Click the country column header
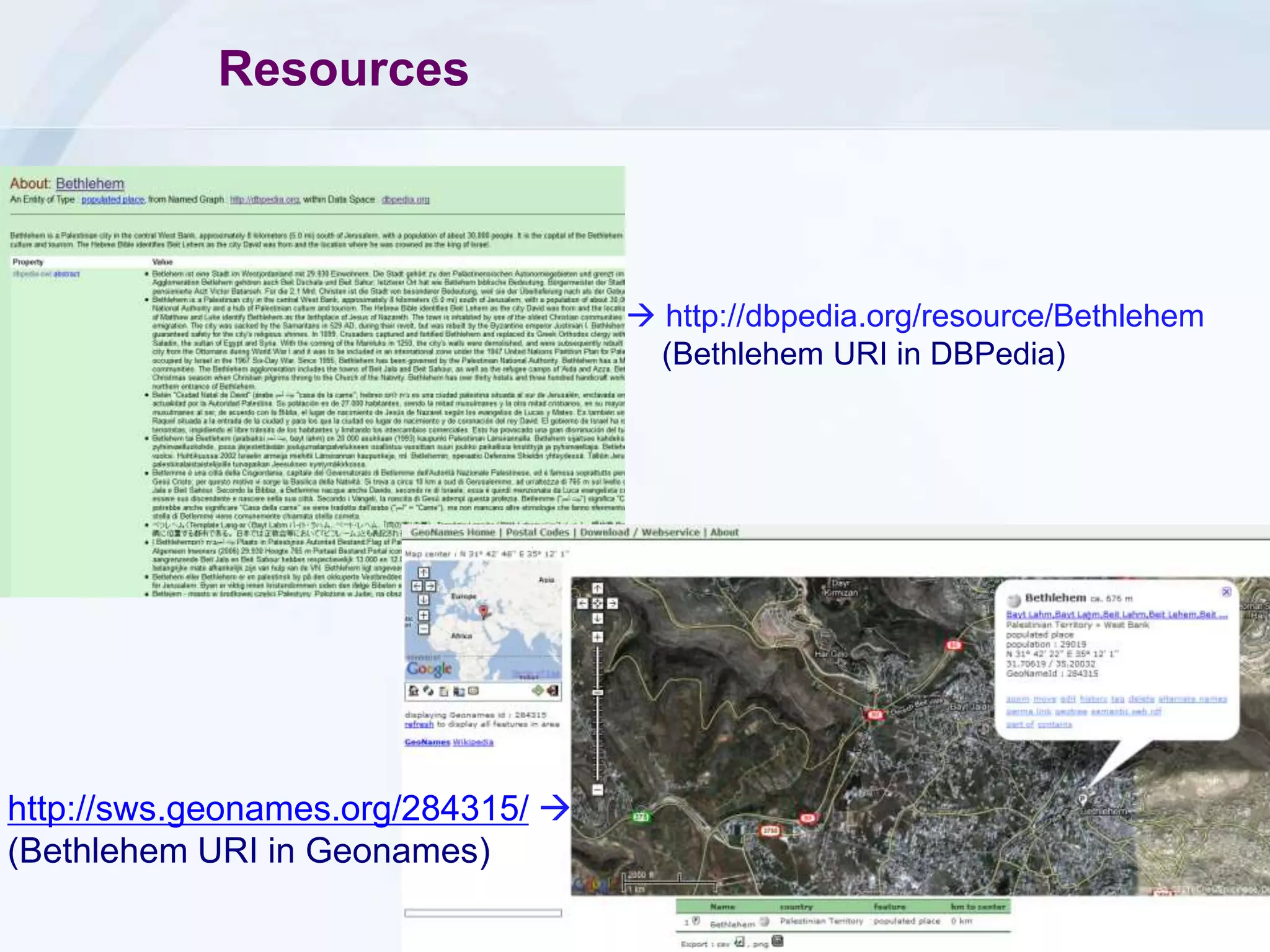This screenshot has width=1270, height=952. 796,907
